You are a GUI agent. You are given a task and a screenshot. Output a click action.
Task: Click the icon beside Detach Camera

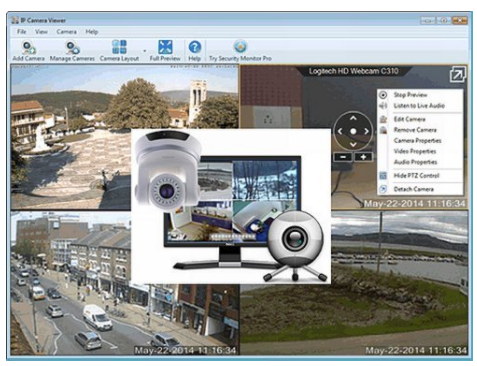pyautogui.click(x=383, y=189)
